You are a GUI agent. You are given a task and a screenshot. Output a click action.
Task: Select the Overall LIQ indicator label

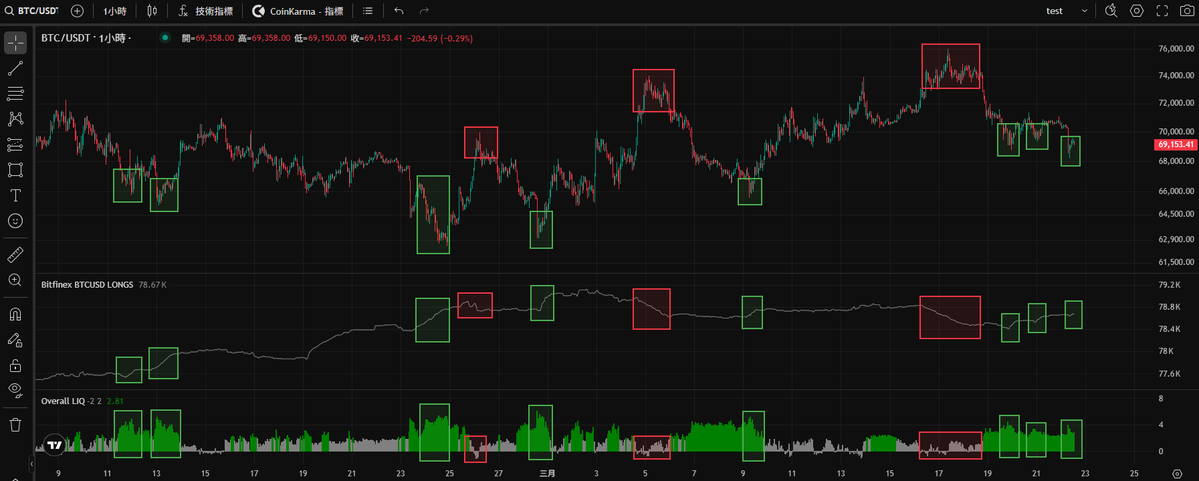tap(62, 400)
